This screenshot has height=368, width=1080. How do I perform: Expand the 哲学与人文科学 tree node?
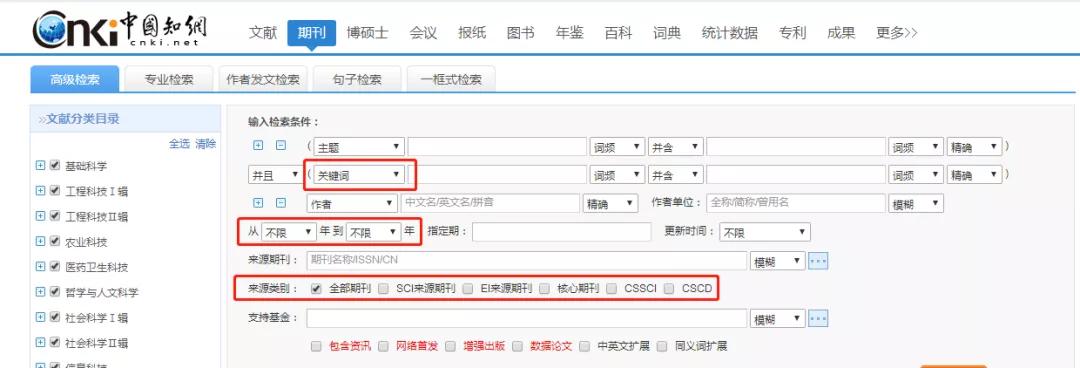[40, 292]
